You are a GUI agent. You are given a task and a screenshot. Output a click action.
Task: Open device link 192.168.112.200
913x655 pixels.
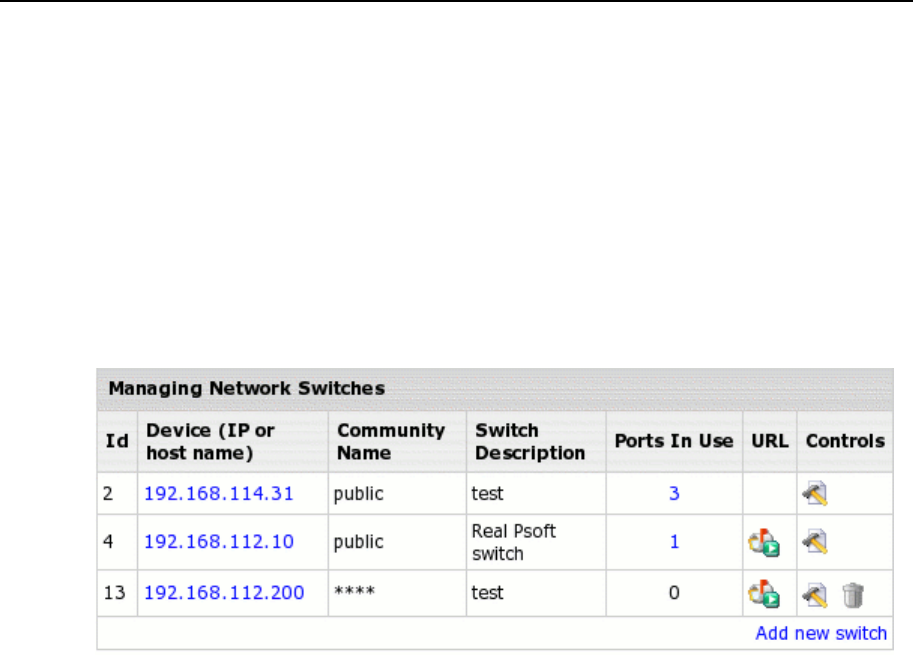(224, 593)
